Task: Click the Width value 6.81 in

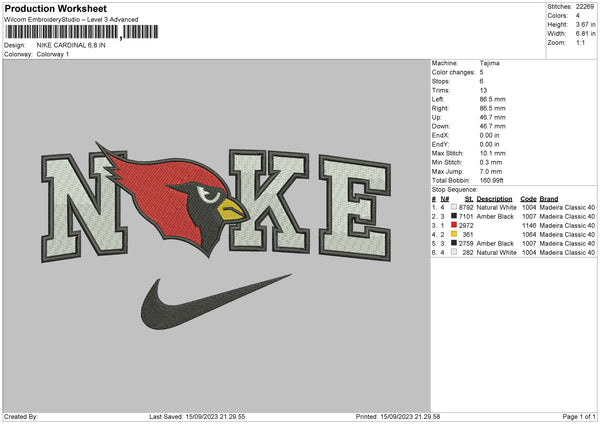Action: coord(585,34)
